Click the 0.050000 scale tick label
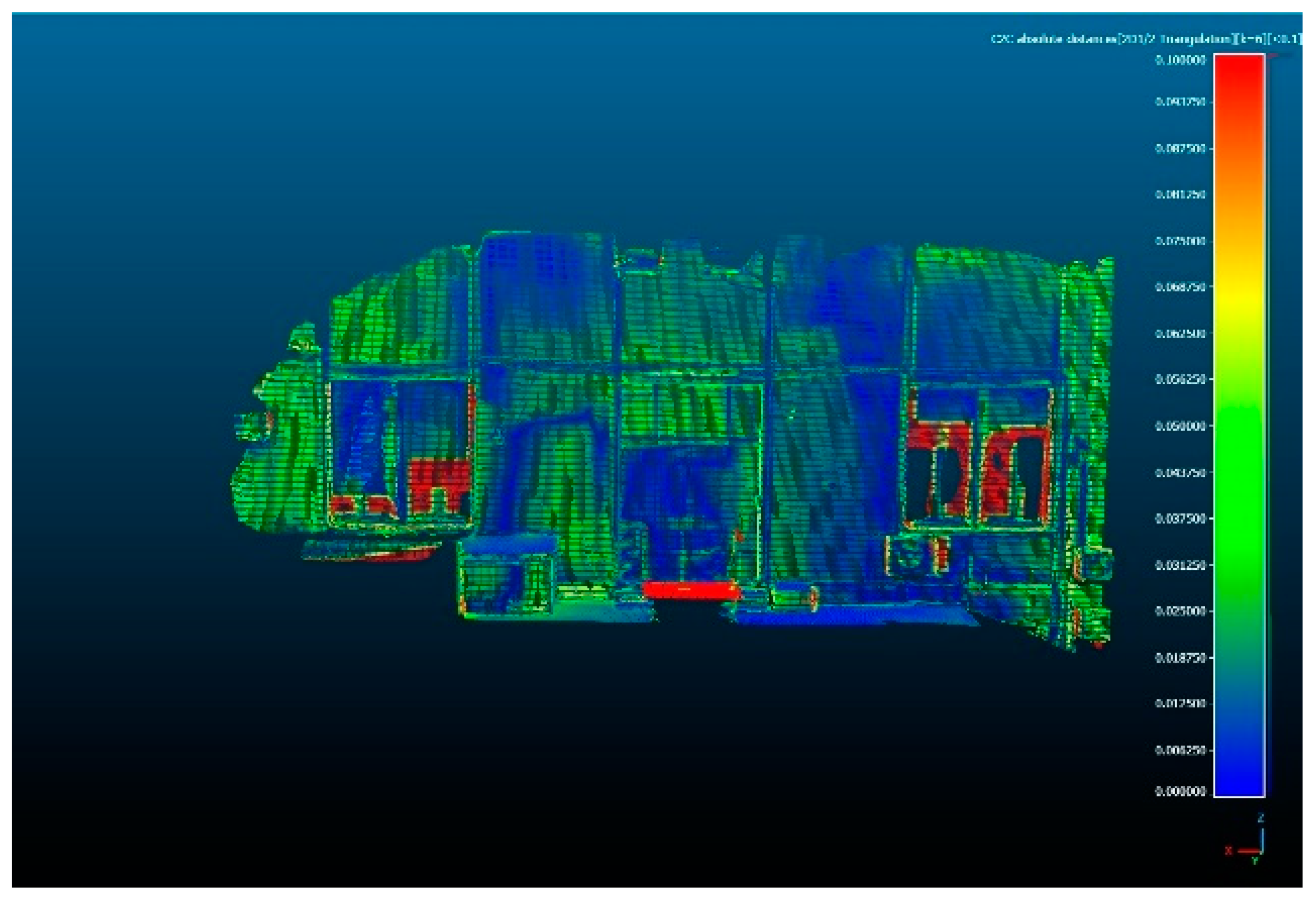This screenshot has height=901, width=1316. [1180, 426]
